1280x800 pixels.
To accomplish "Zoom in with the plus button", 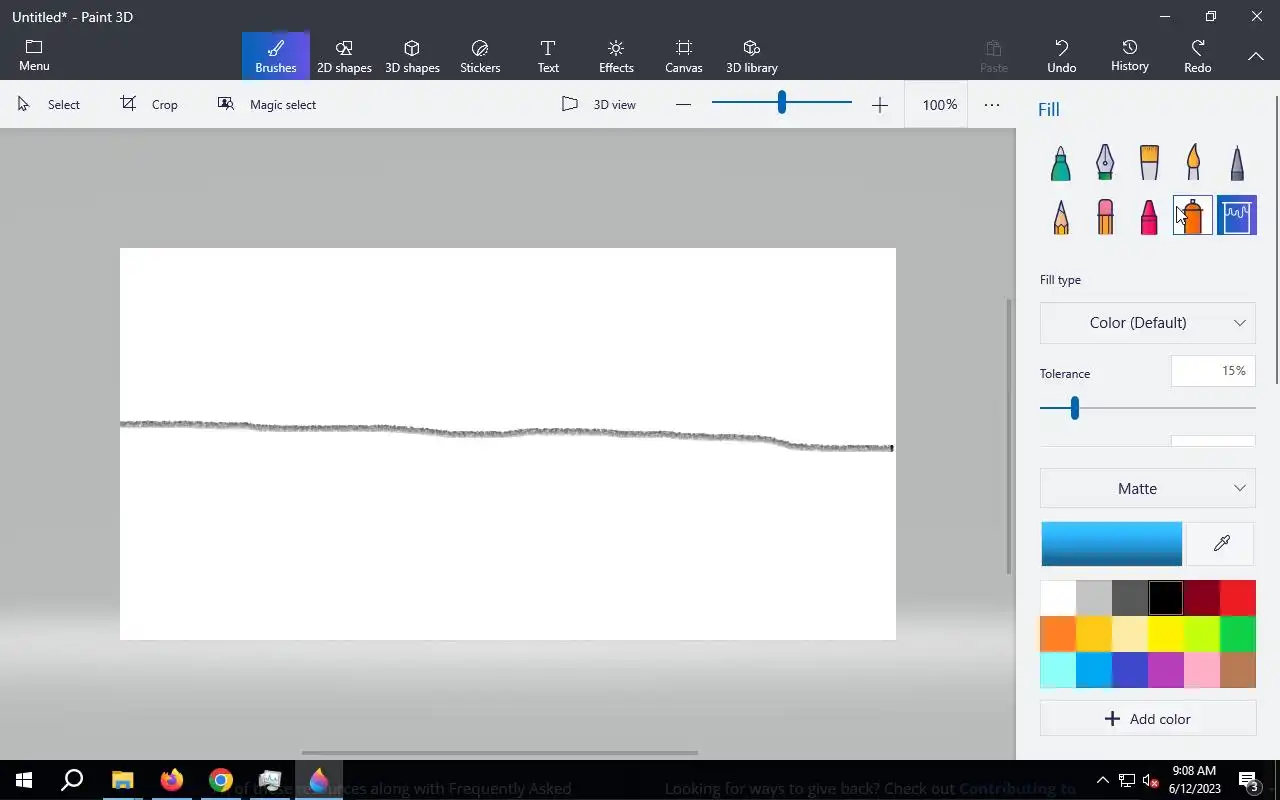I will tap(879, 104).
